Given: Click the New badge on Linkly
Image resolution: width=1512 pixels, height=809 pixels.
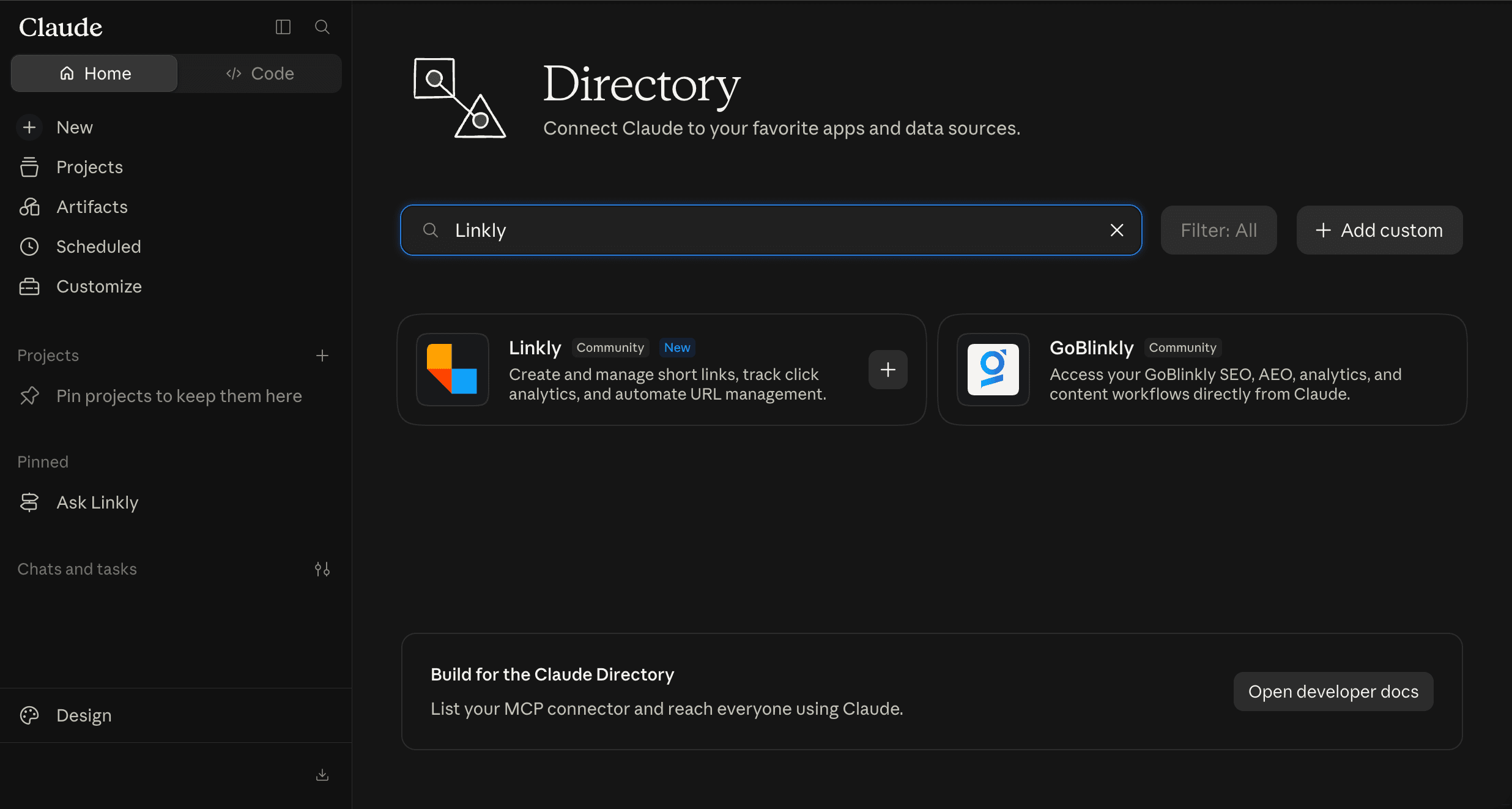Looking at the screenshot, I should pyautogui.click(x=677, y=348).
